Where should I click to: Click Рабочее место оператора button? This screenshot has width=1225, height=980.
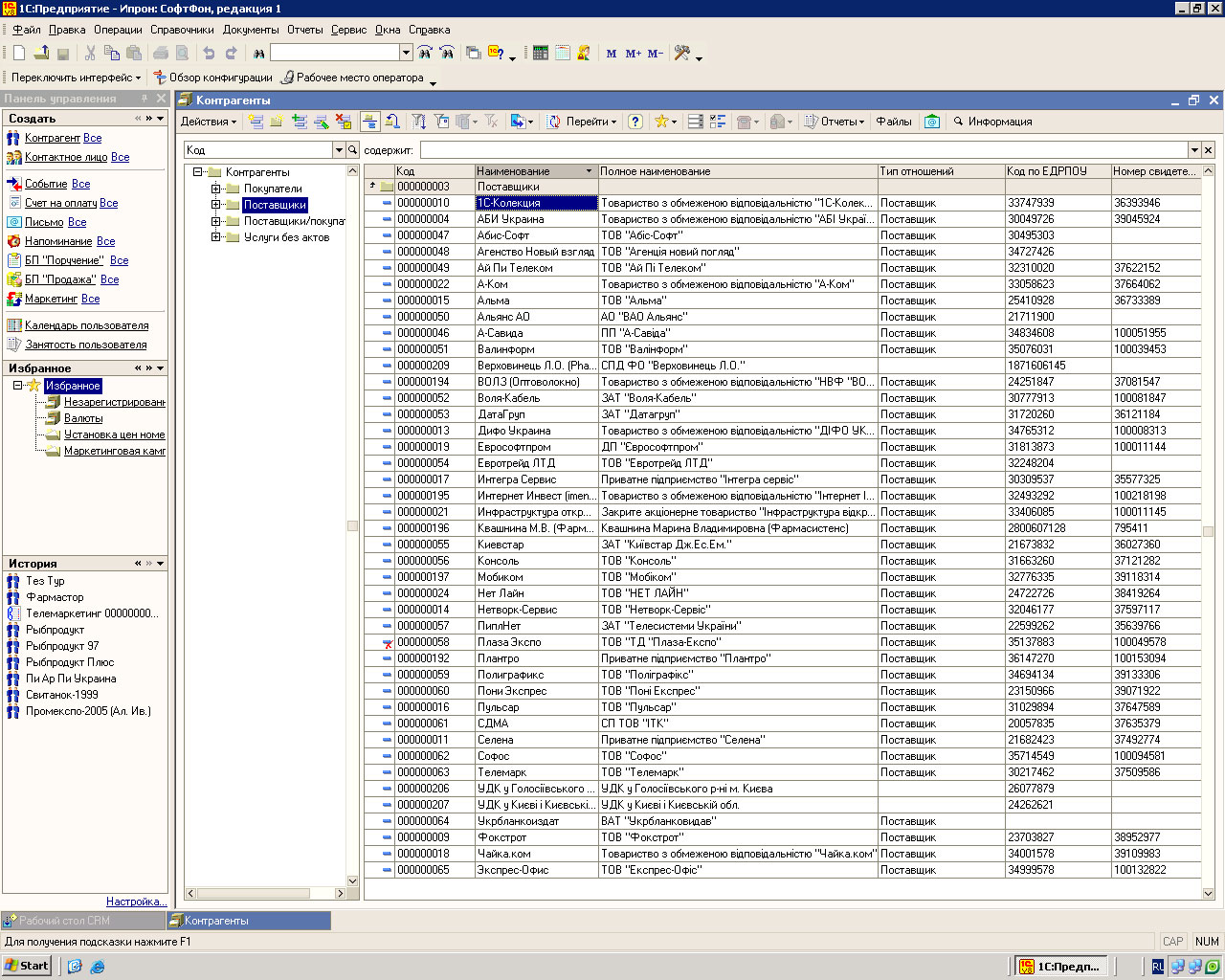352,78
